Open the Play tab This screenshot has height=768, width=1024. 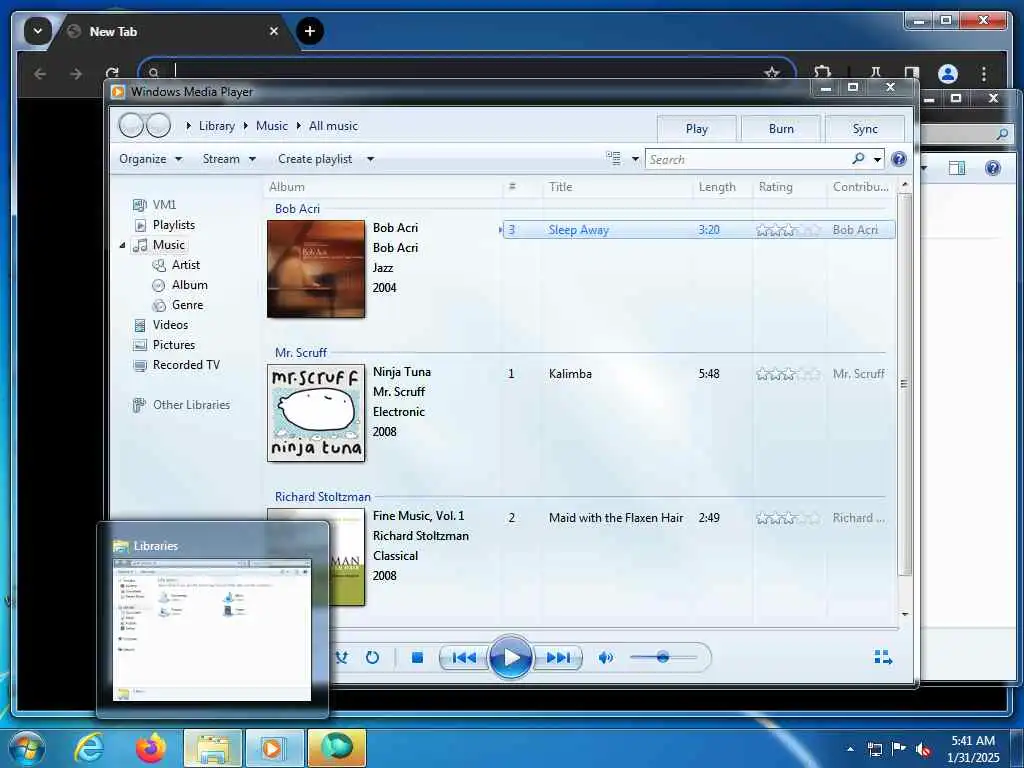tap(696, 129)
